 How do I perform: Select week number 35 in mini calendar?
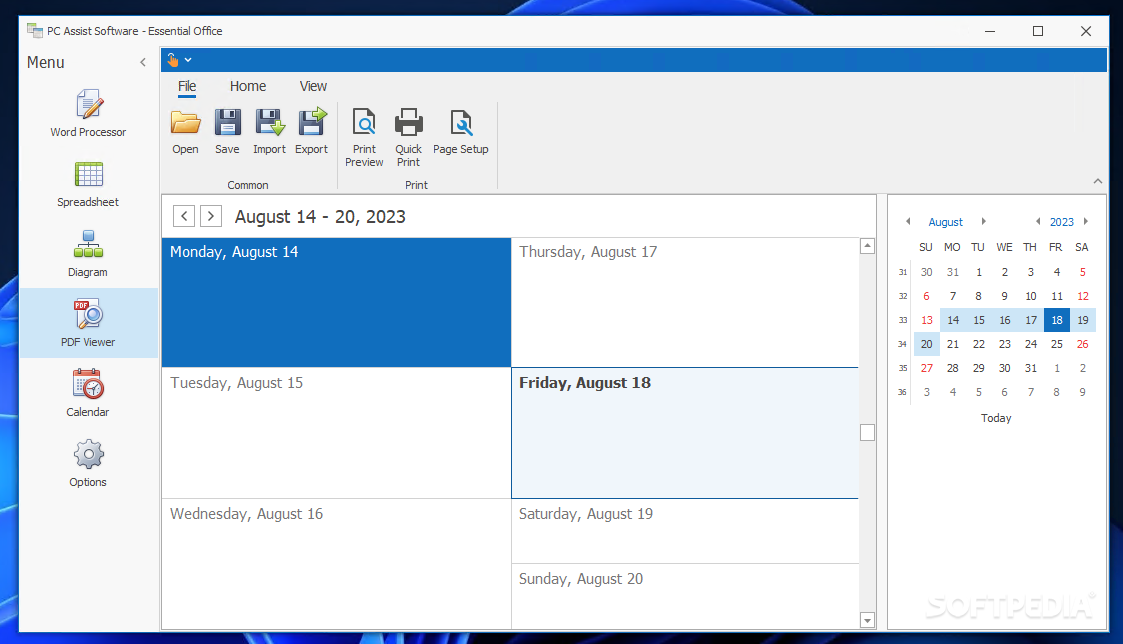902,368
